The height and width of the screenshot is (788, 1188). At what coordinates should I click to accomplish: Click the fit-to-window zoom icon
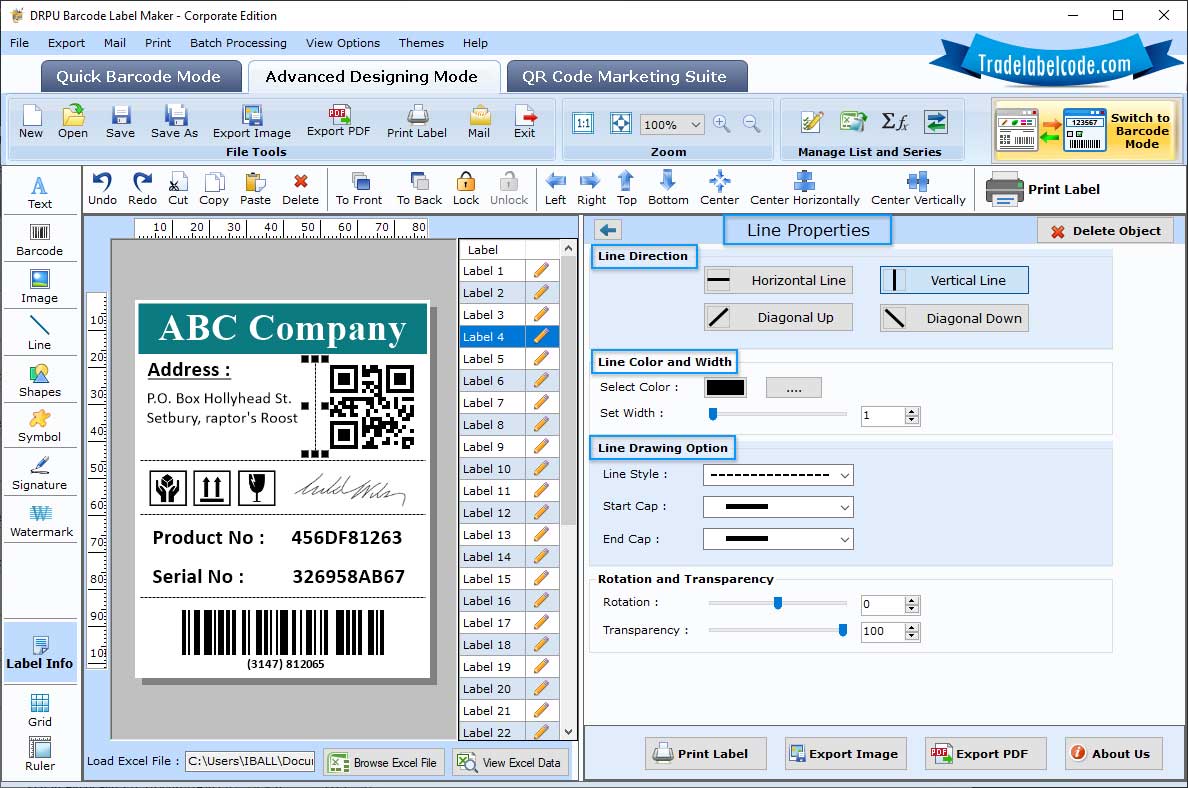pos(621,124)
